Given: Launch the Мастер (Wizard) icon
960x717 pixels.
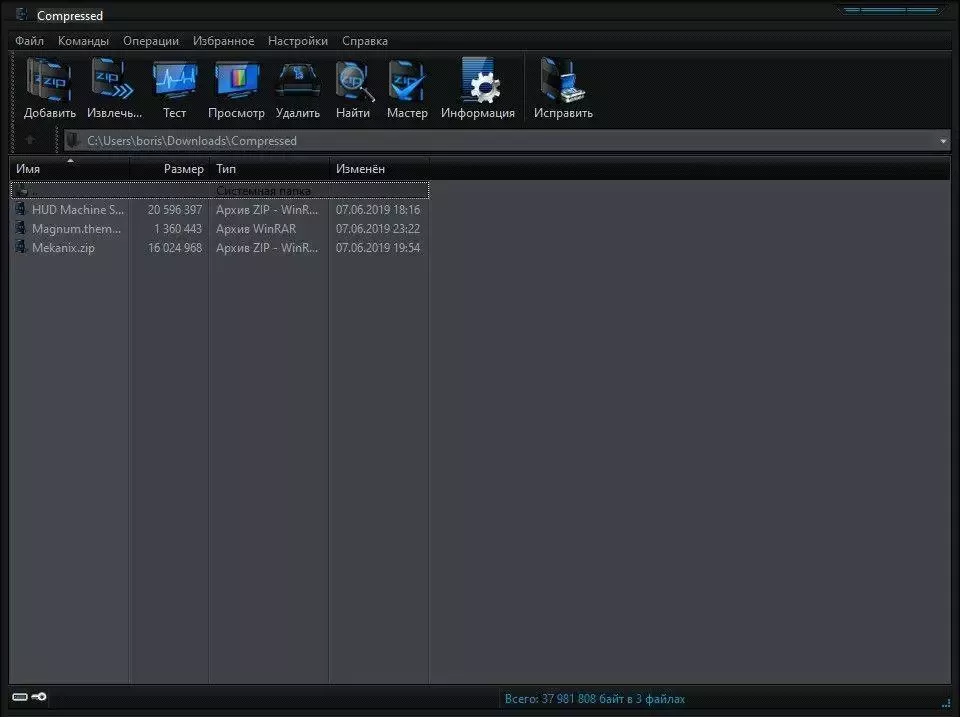Looking at the screenshot, I should click(407, 82).
